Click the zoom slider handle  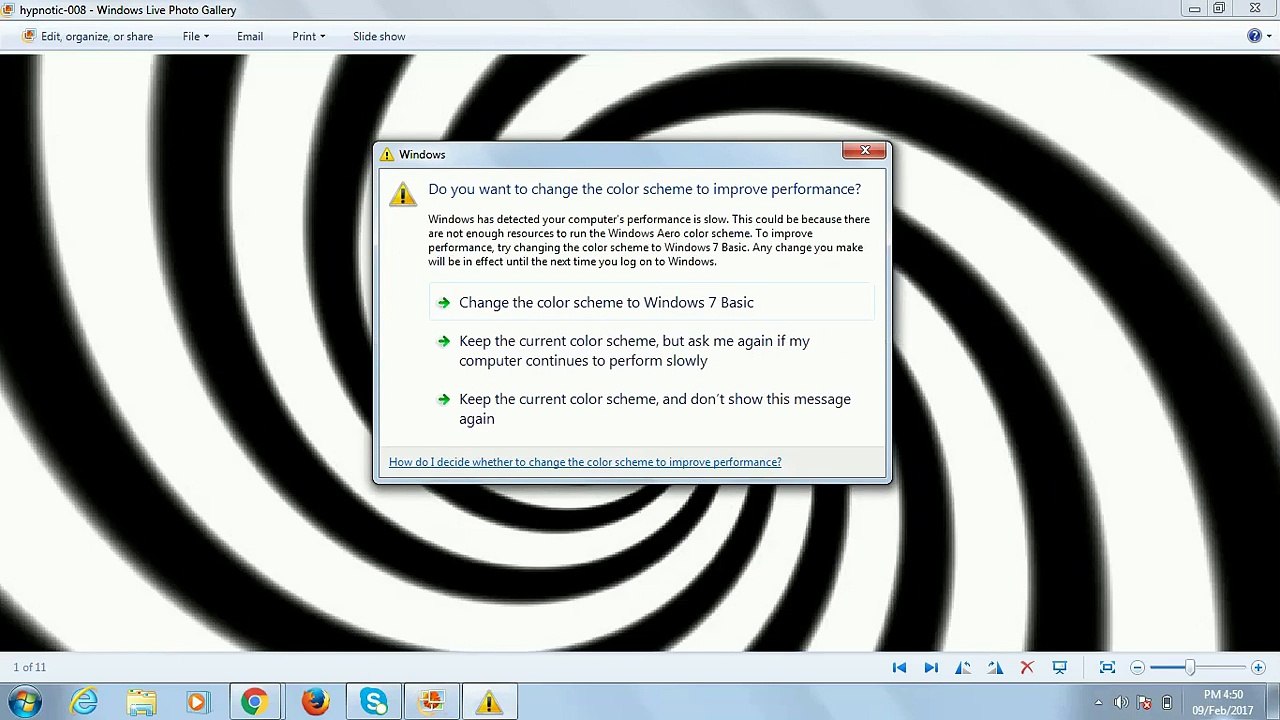pos(1190,667)
